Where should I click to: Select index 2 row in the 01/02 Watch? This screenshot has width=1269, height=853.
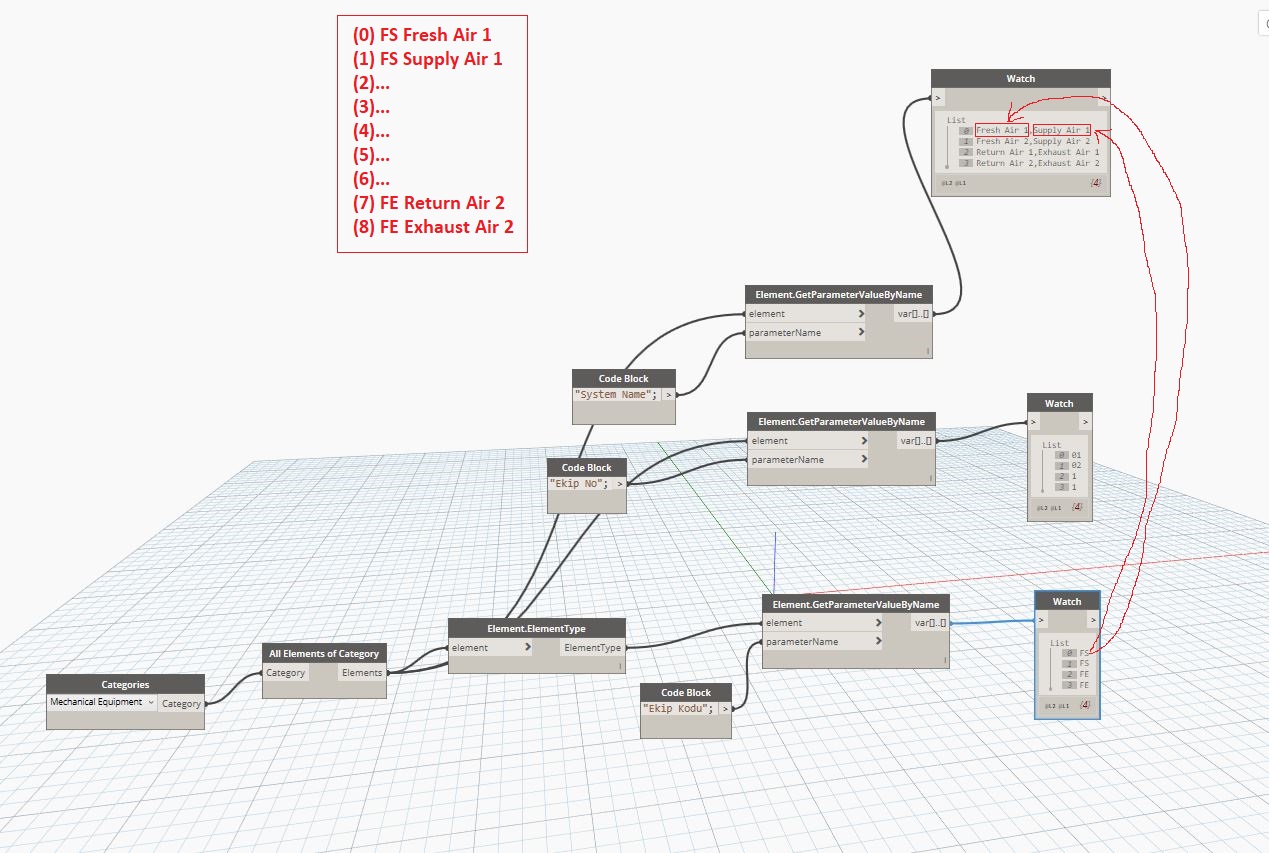(x=1067, y=477)
